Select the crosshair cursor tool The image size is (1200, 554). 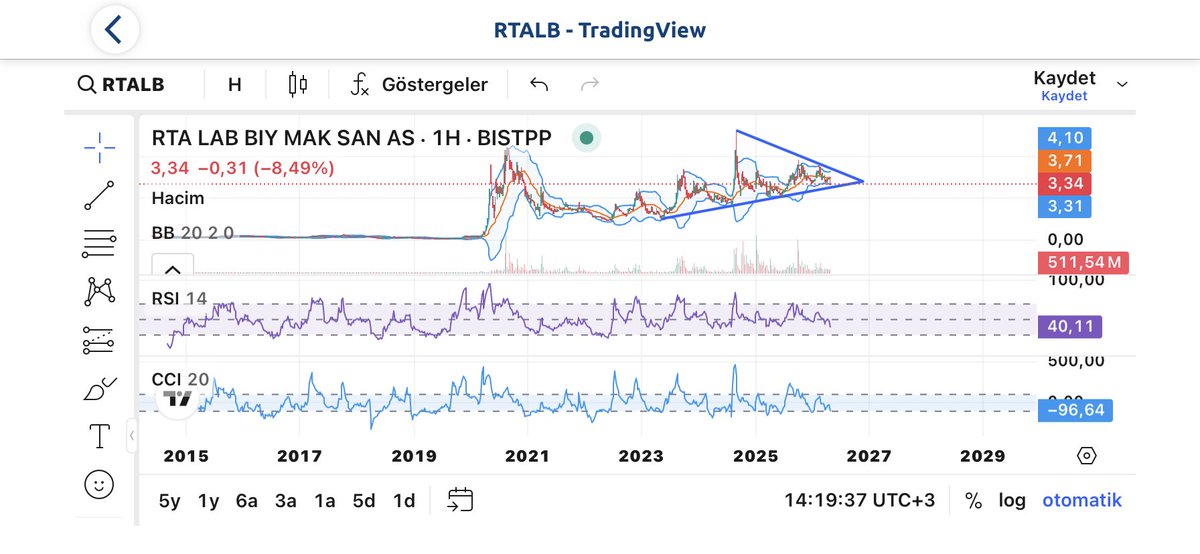[99, 148]
